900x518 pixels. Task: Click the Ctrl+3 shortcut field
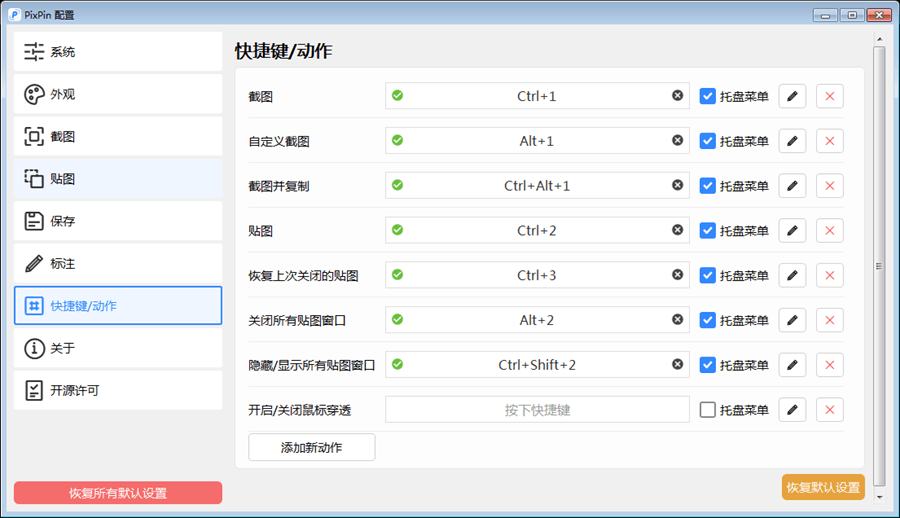(537, 275)
